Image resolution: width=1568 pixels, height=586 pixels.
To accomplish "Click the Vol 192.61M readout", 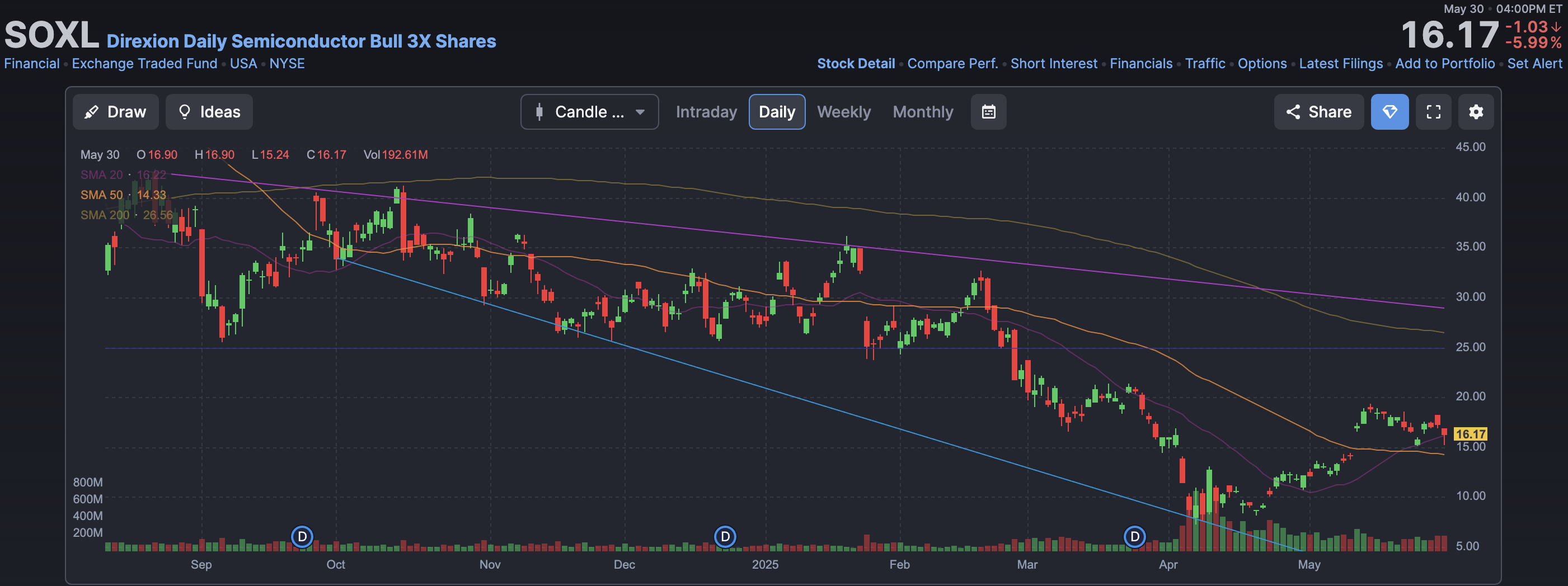I will (396, 154).
